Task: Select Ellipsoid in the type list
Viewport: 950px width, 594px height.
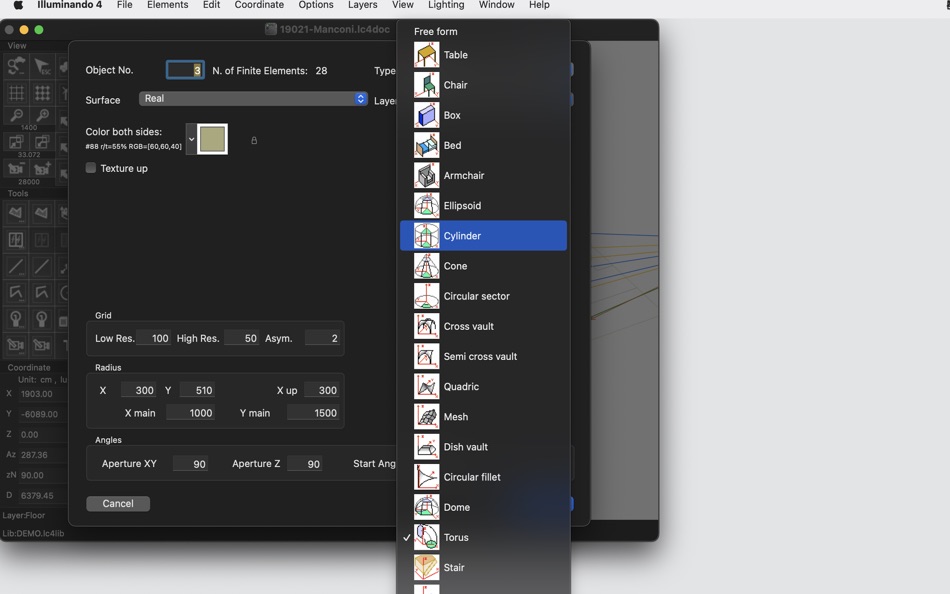Action: click(483, 205)
